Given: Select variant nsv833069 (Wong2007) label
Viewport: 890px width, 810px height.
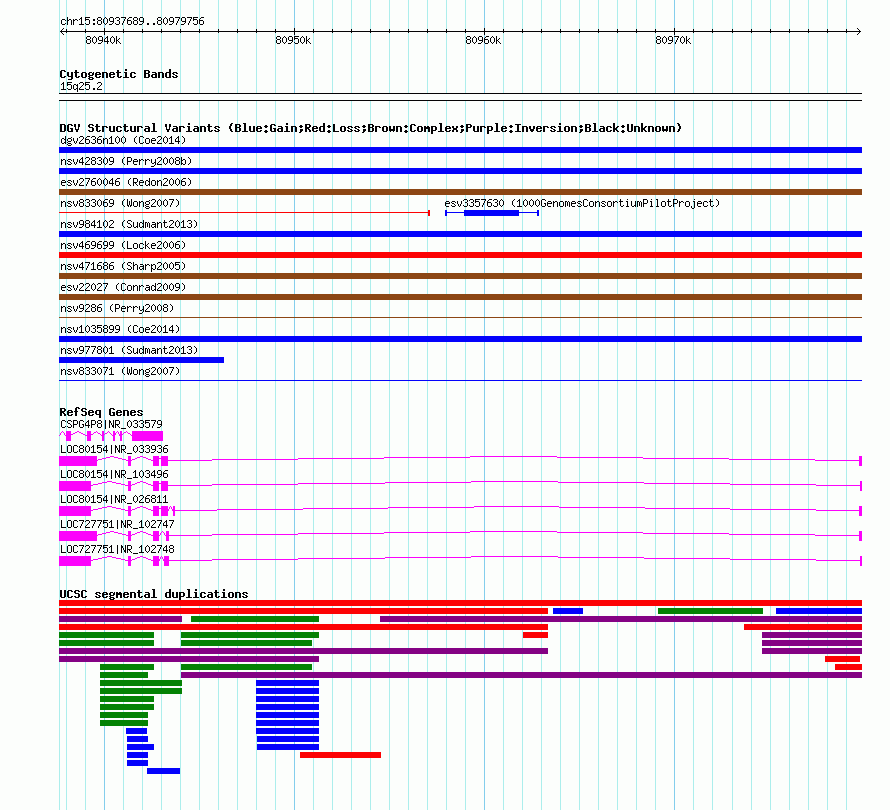Looking at the screenshot, I should 120,203.
